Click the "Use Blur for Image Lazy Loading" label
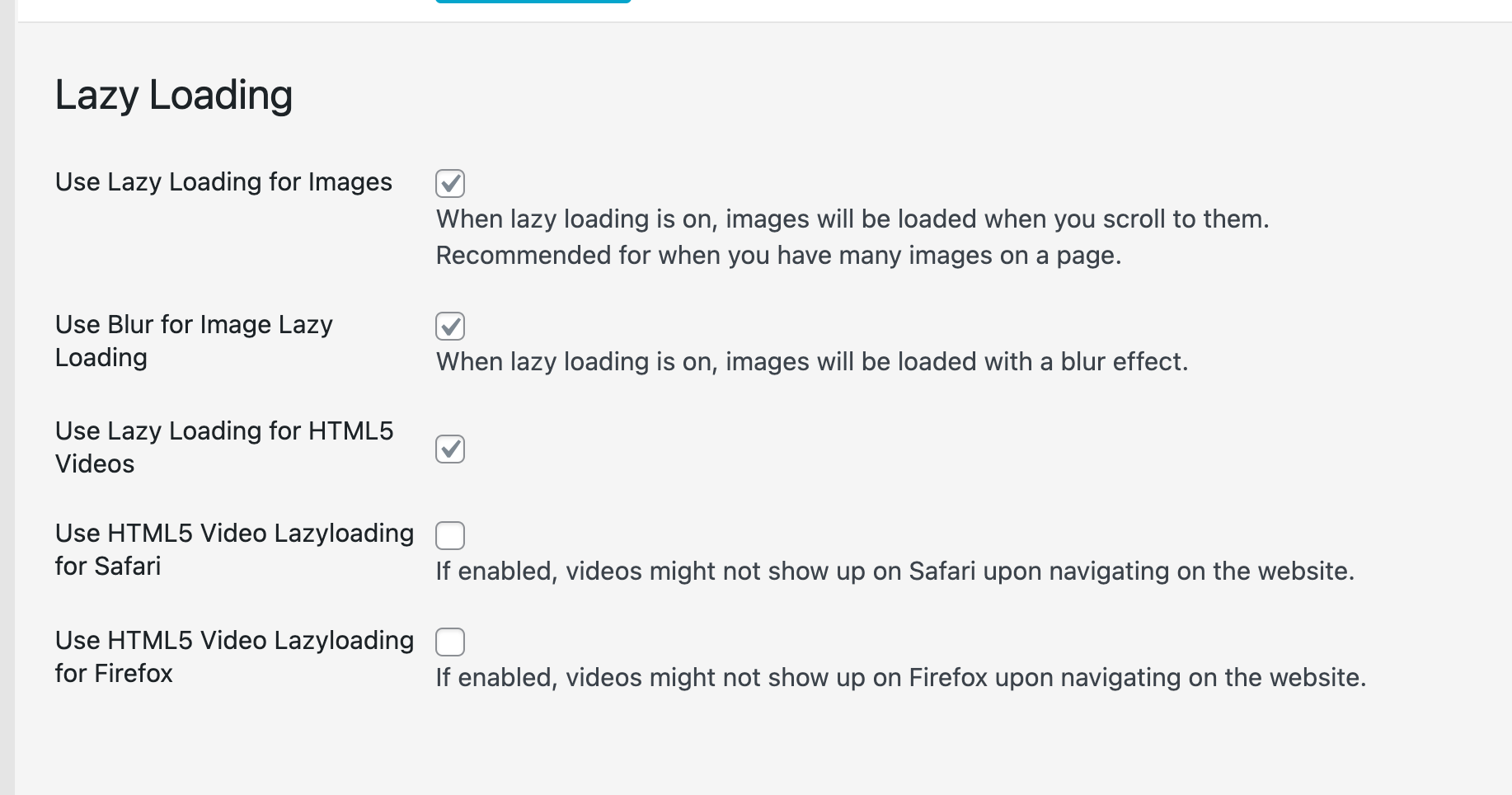 pyautogui.click(x=194, y=341)
